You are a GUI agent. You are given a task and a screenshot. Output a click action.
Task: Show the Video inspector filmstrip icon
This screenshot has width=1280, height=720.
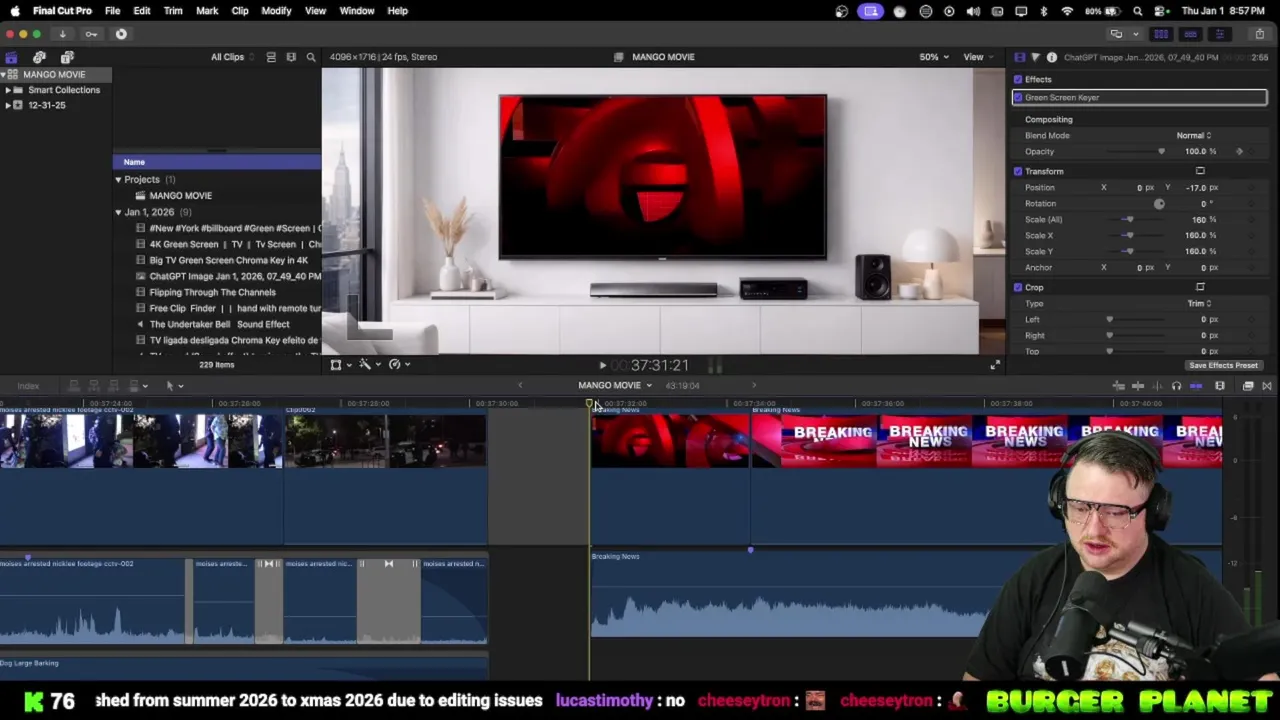click(x=1019, y=57)
